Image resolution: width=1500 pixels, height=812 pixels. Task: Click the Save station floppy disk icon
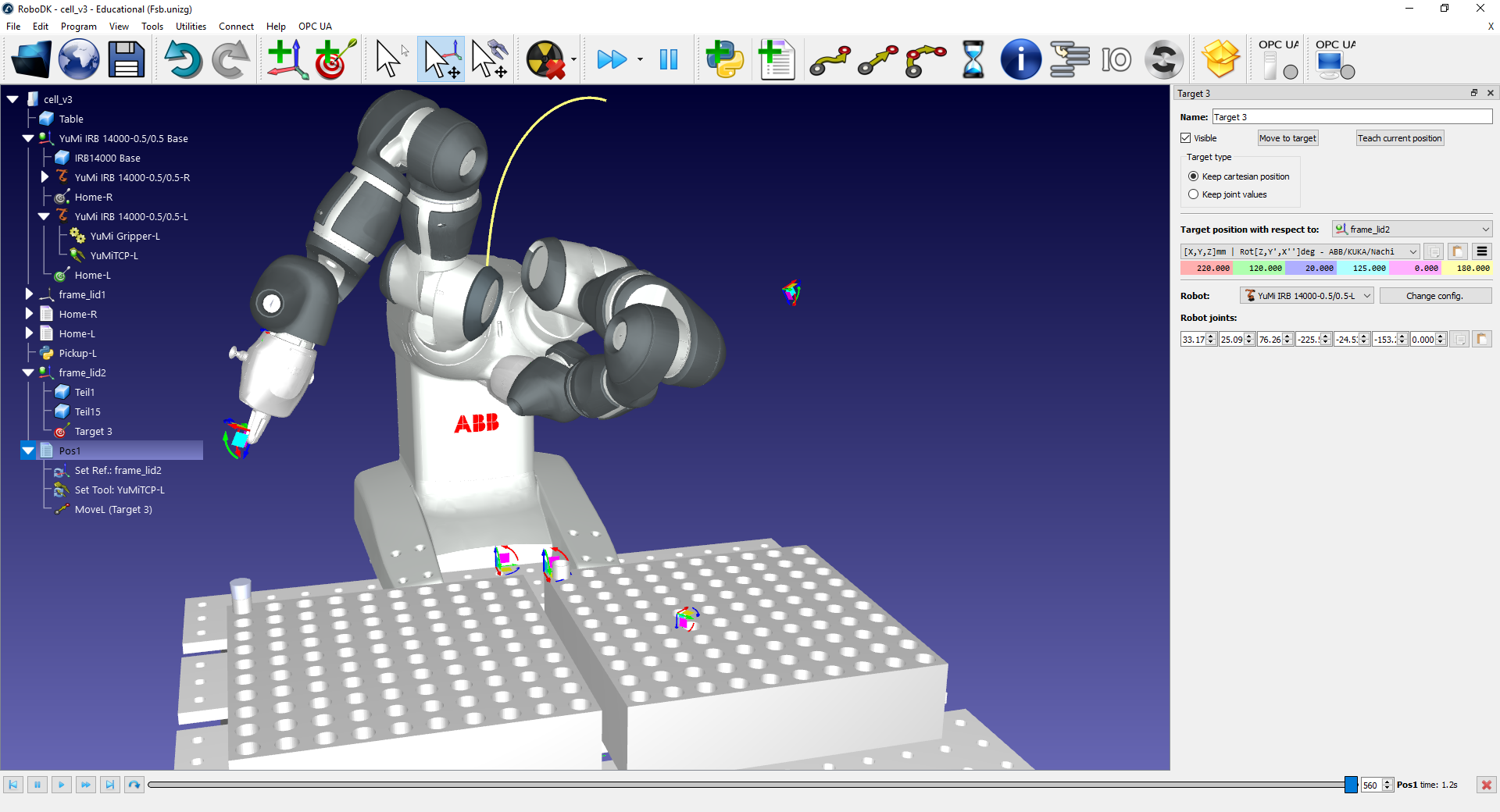pos(126,59)
